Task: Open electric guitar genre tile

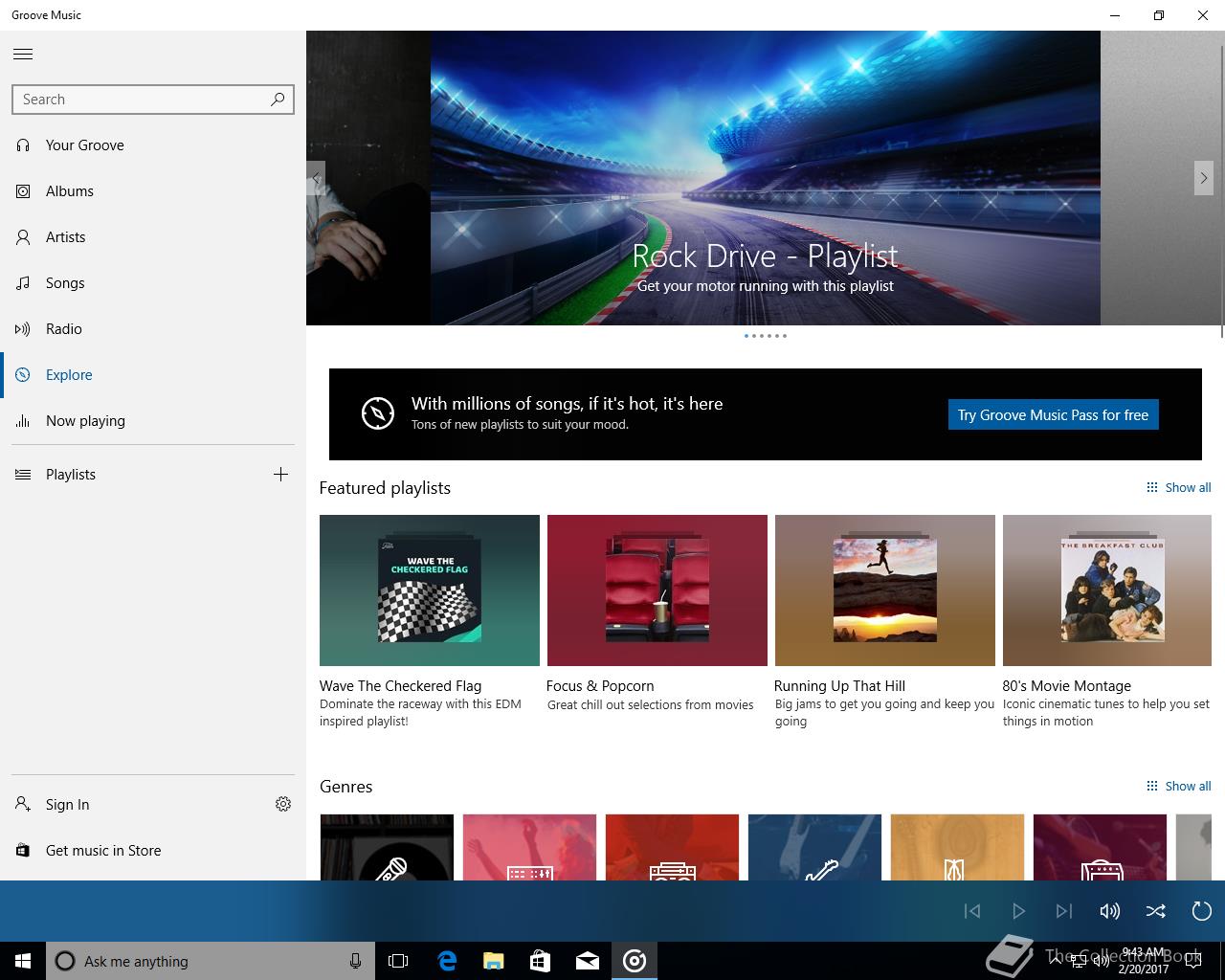Action: 814,847
